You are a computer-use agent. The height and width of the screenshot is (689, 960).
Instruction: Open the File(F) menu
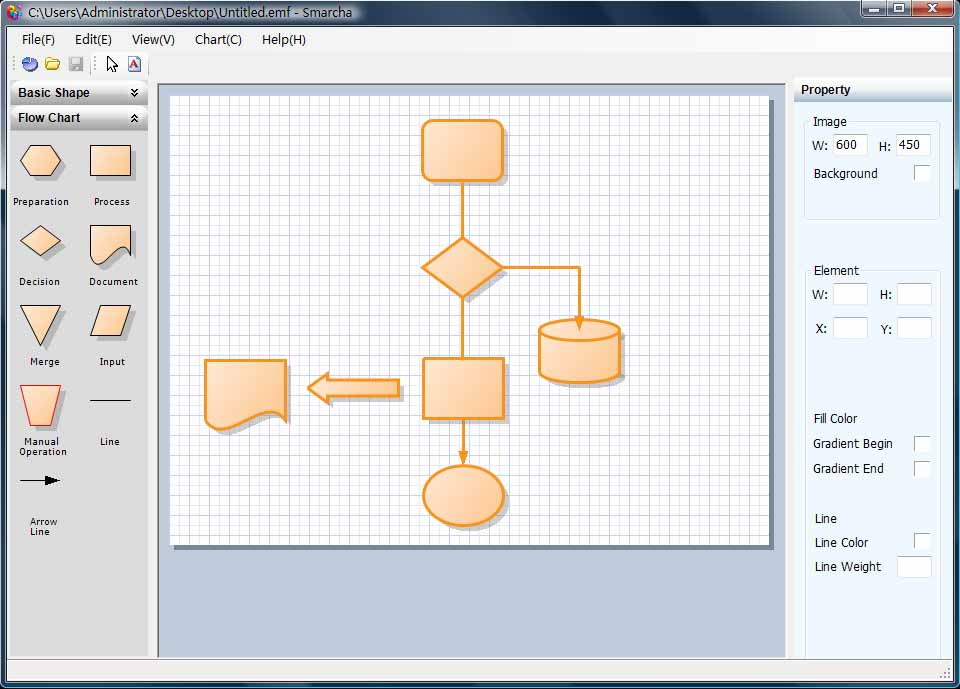click(38, 39)
